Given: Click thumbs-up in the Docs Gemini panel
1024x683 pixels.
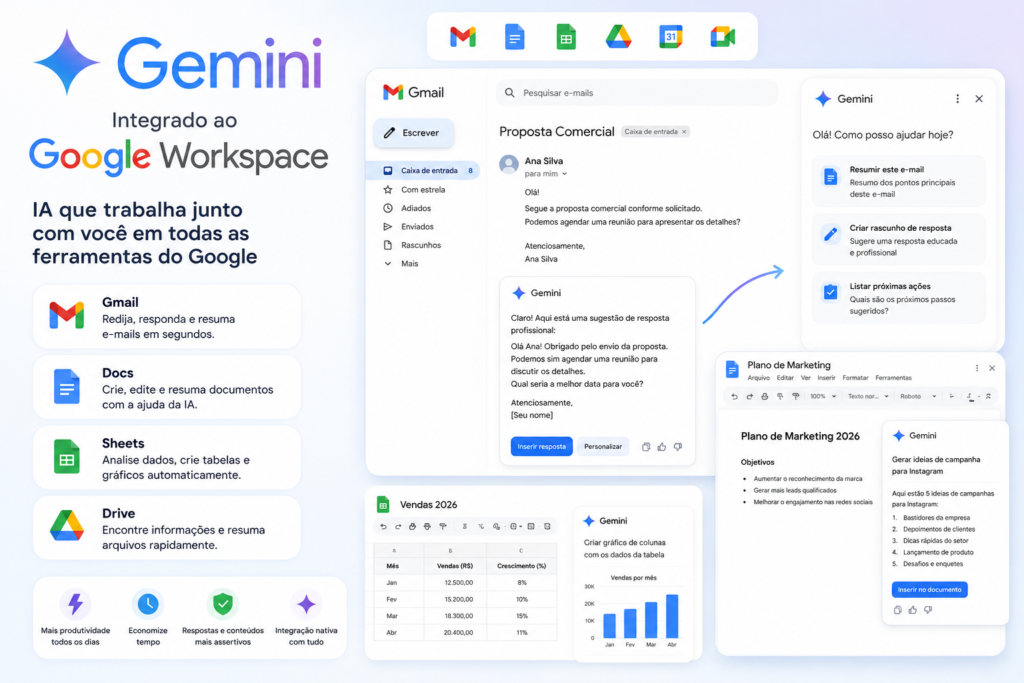Looking at the screenshot, I should point(912,610).
